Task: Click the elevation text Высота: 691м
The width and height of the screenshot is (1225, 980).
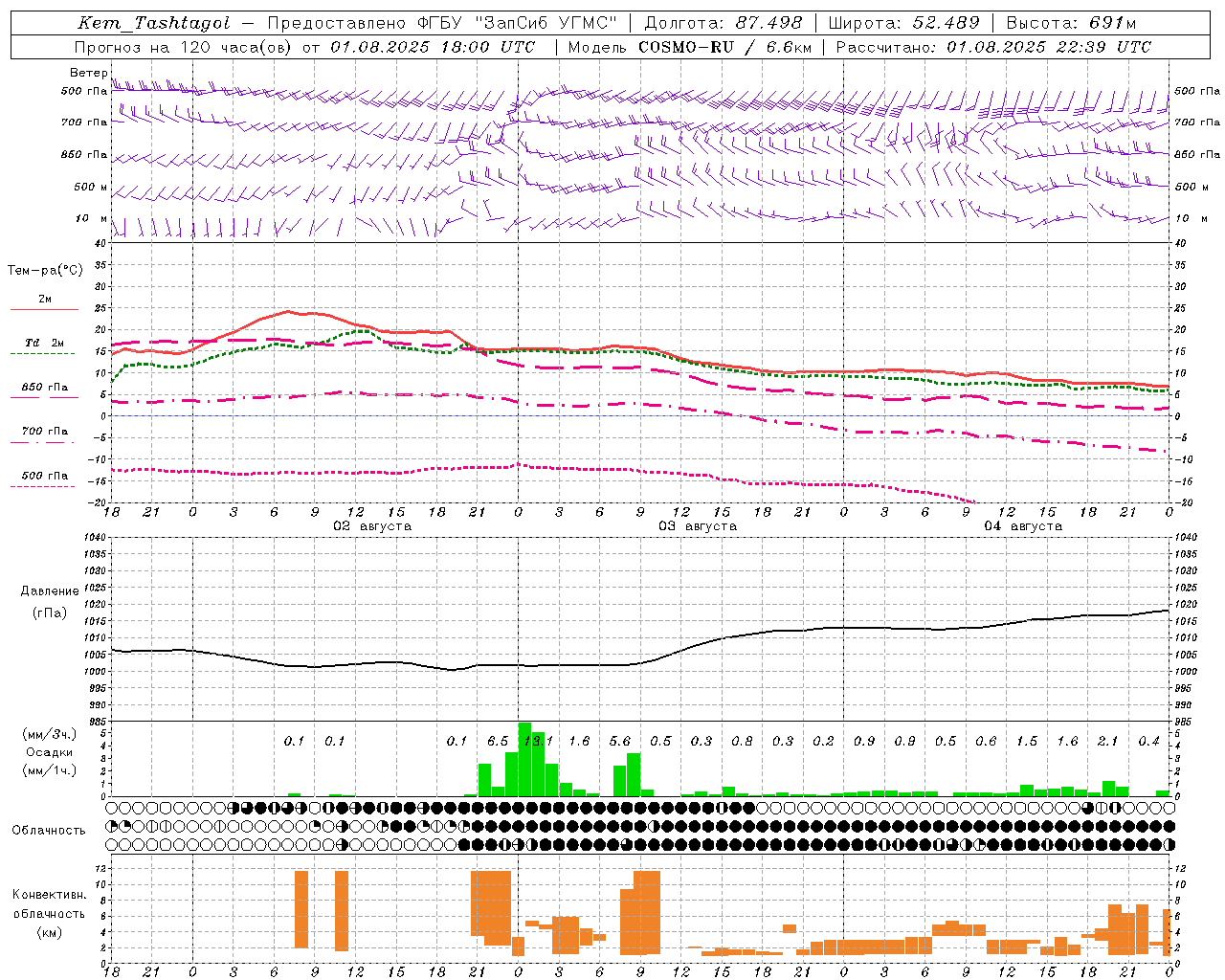Action: point(1071,23)
